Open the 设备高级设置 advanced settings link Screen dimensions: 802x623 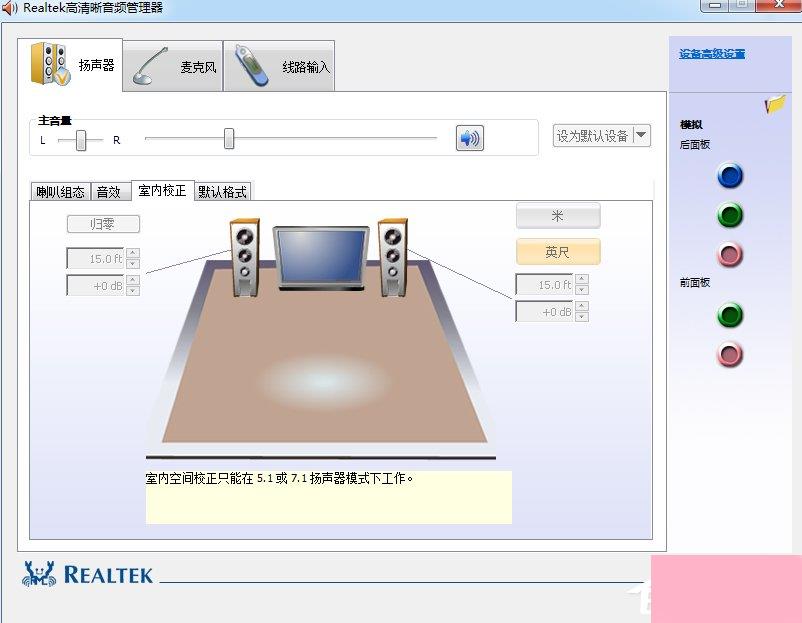tap(712, 54)
